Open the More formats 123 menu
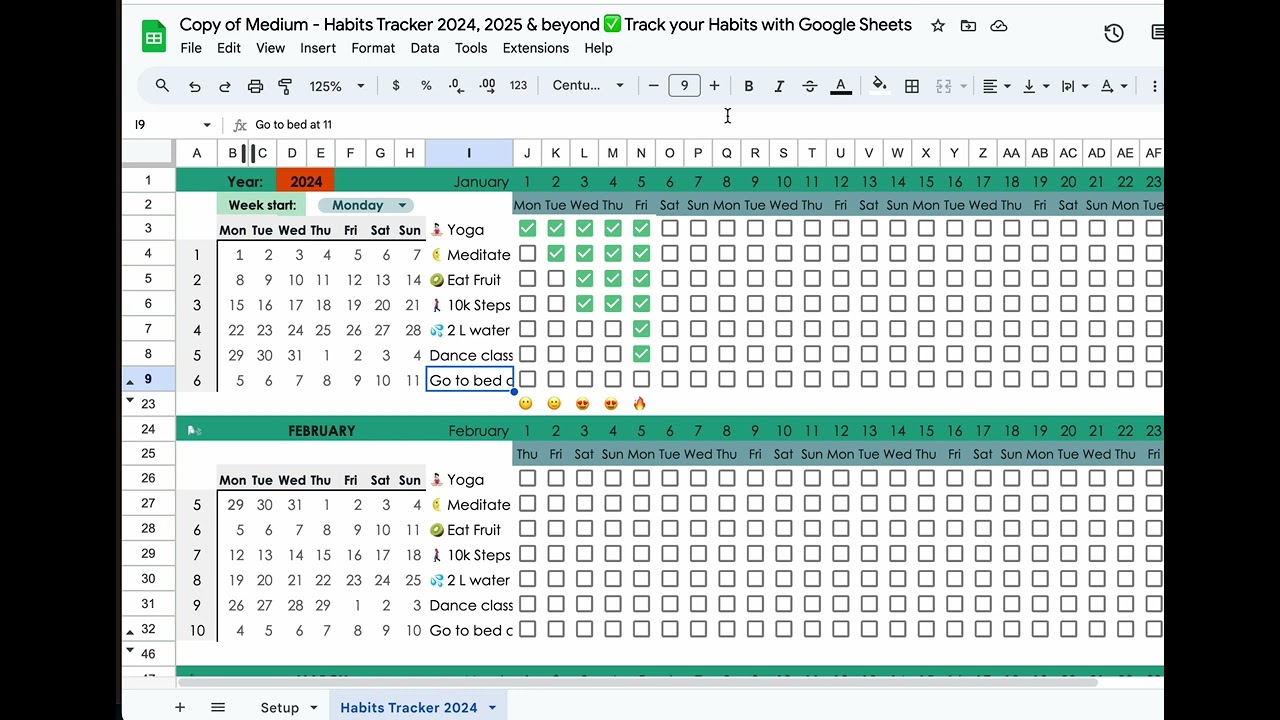The height and width of the screenshot is (720, 1280). [518, 86]
